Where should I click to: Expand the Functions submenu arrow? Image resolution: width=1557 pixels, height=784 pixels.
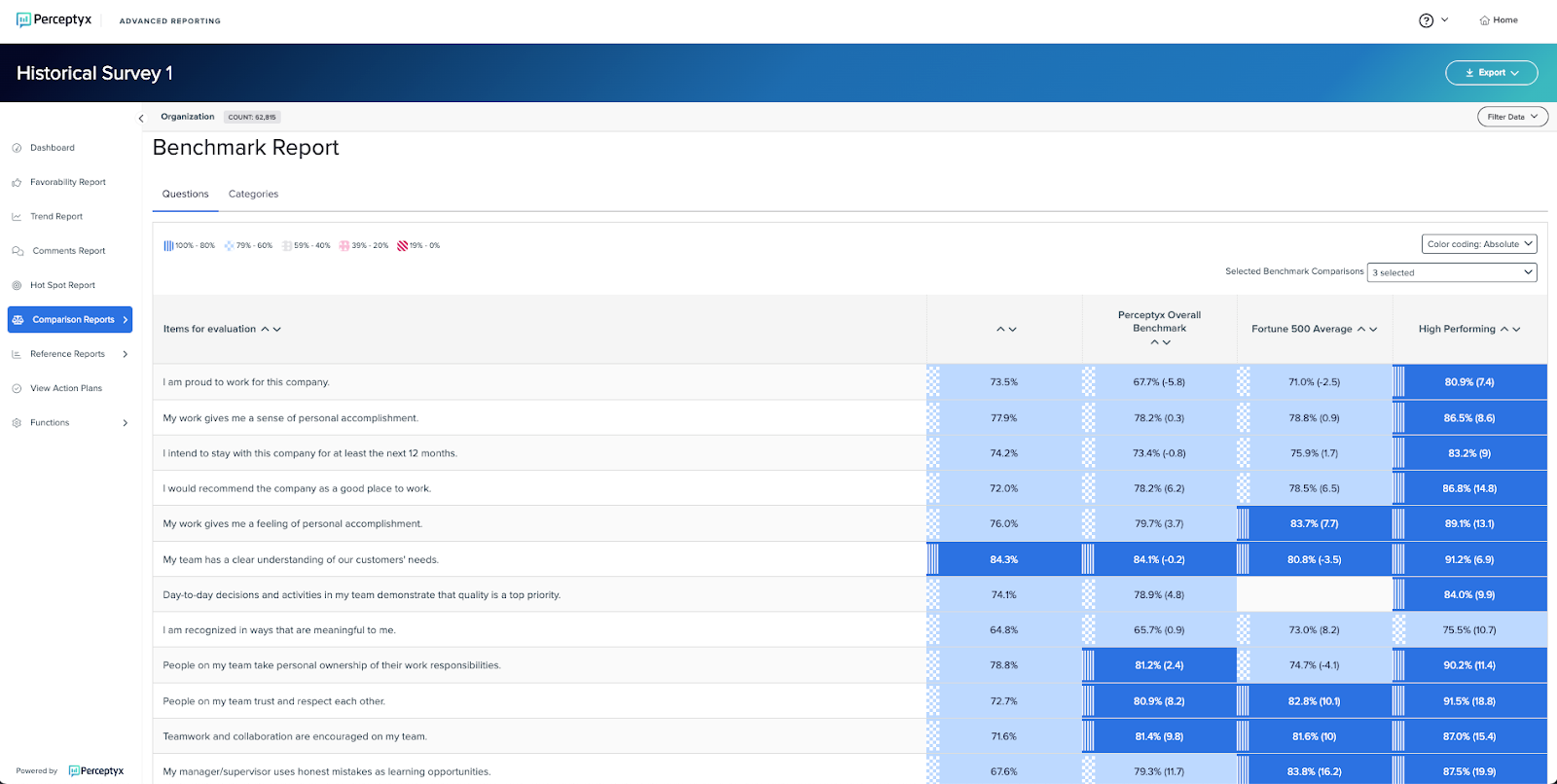coord(126,423)
